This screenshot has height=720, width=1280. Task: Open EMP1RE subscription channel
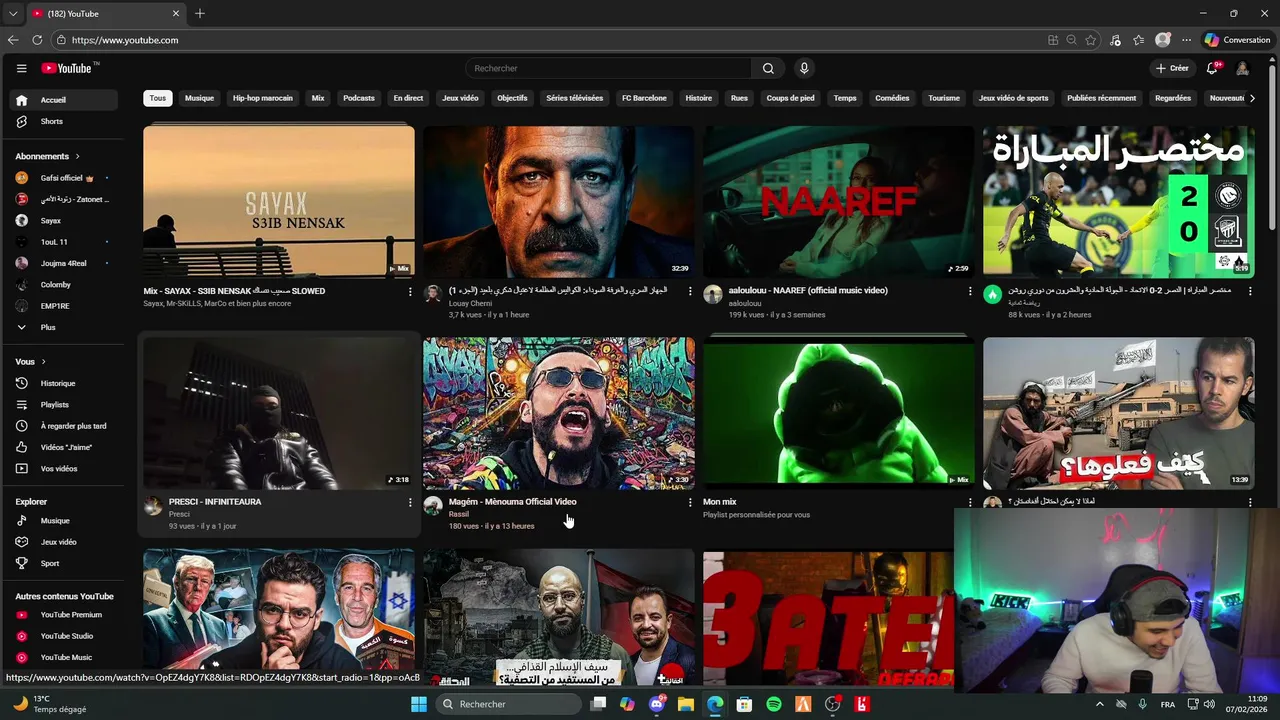62,306
